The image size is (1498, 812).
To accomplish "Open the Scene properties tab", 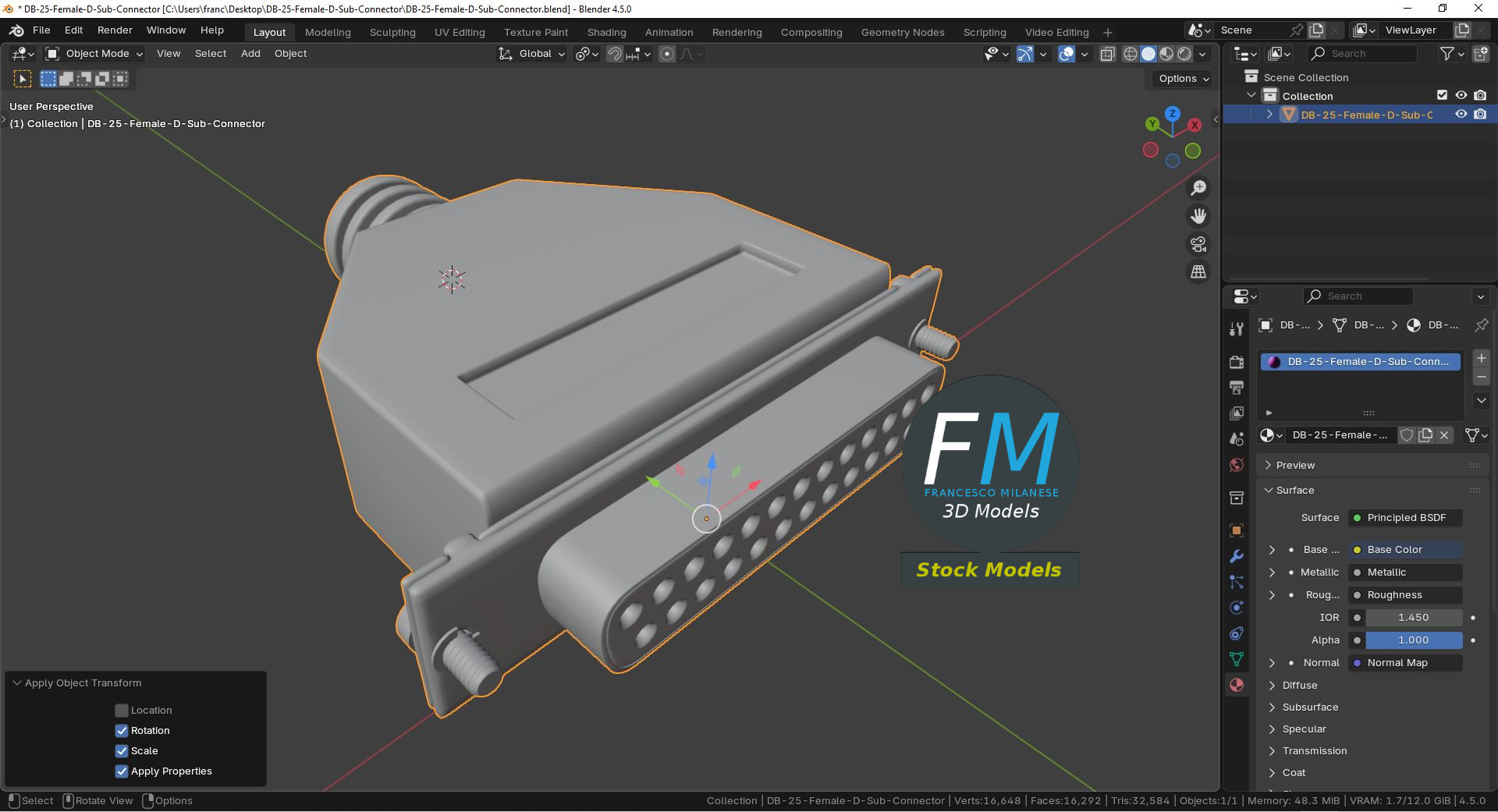I will coord(1237,439).
